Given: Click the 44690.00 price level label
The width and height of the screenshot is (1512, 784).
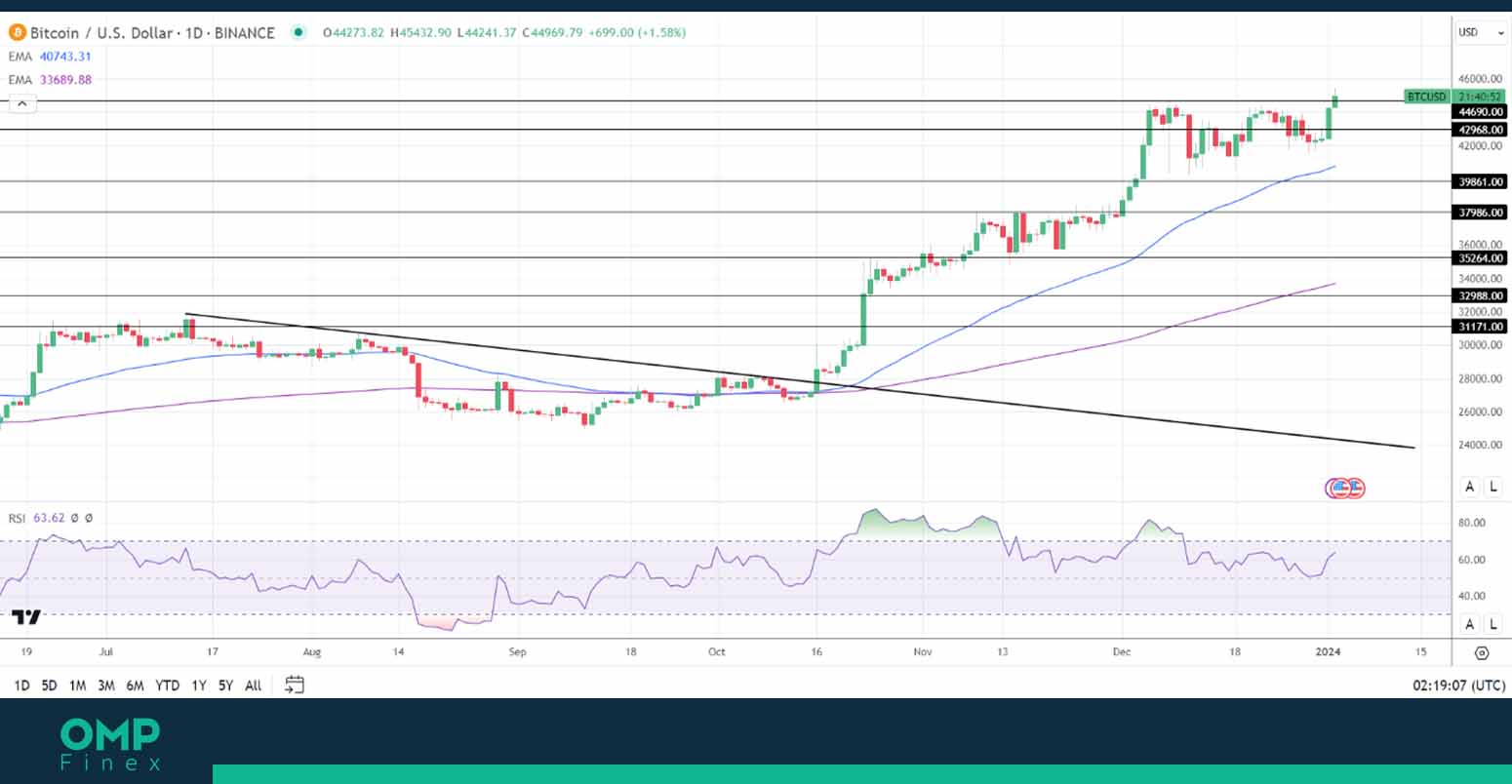Looking at the screenshot, I should point(1480,112).
